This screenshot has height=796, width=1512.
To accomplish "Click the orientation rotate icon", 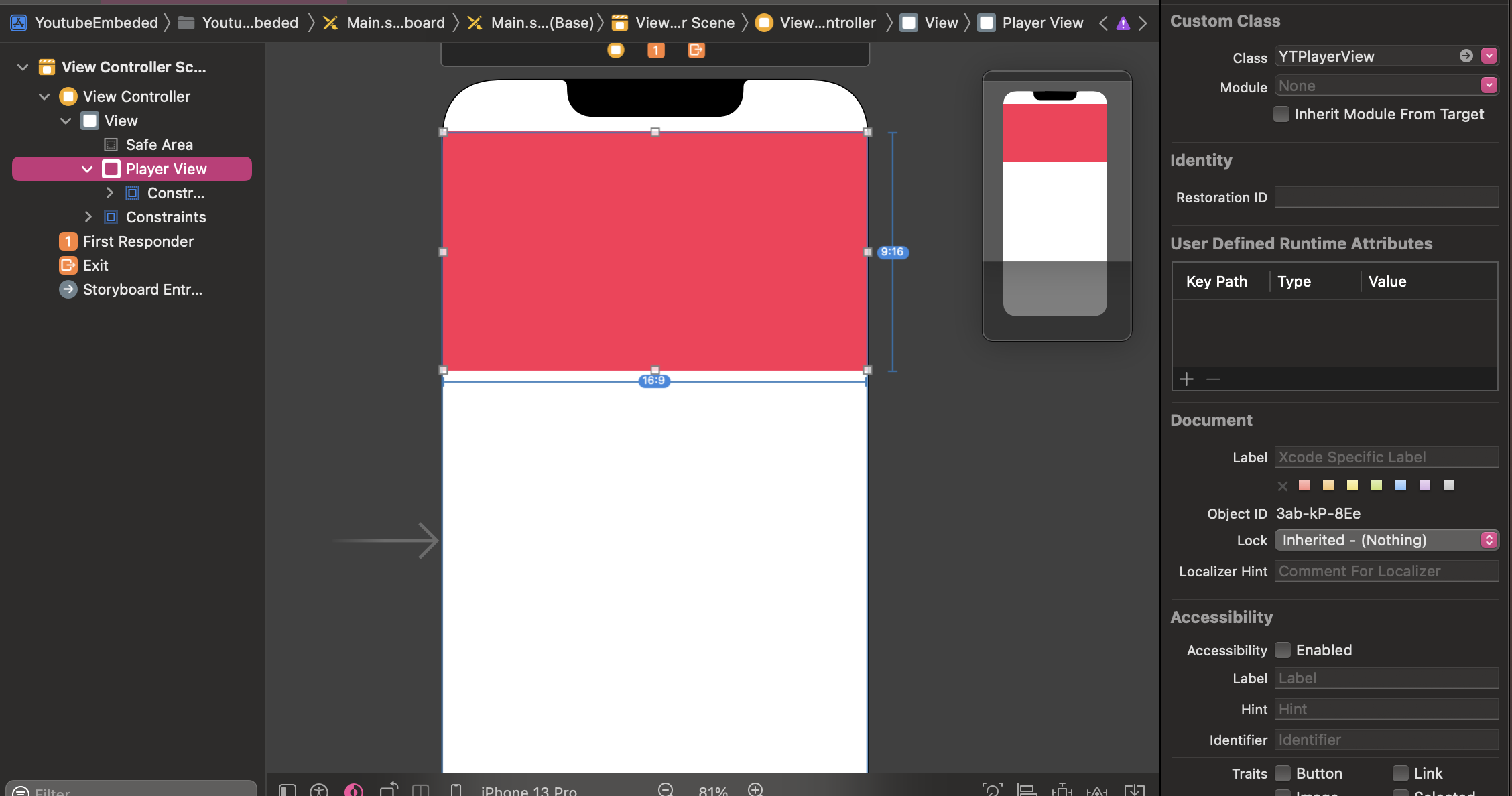I will tap(389, 791).
